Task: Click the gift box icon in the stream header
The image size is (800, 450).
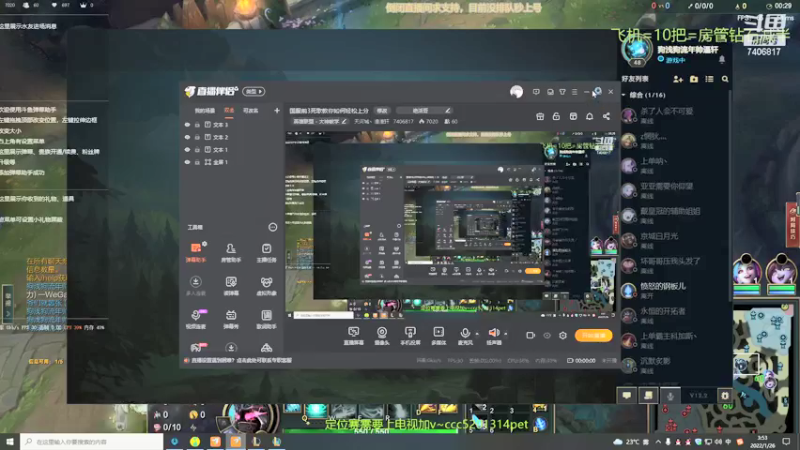Action: click(x=540, y=116)
